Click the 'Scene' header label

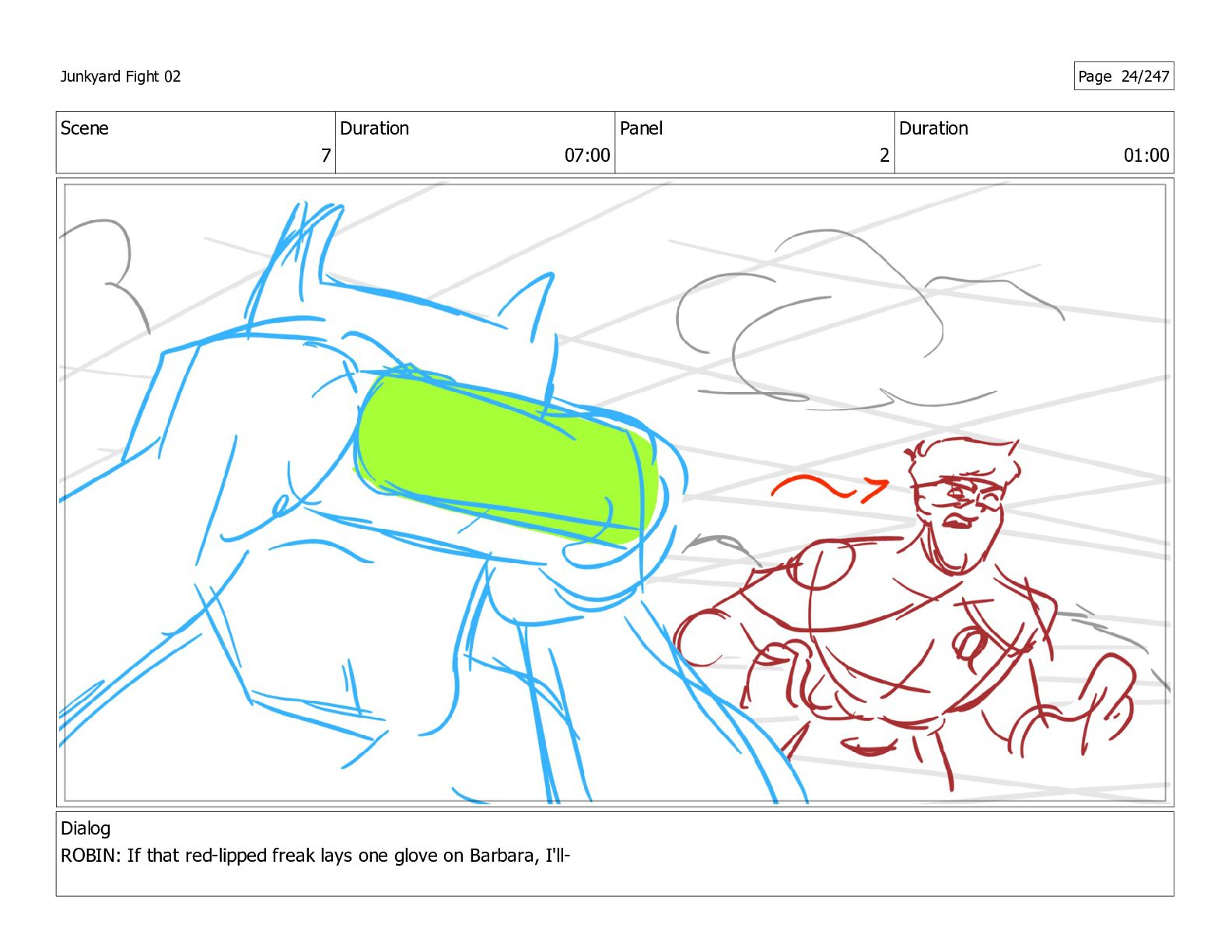pyautogui.click(x=84, y=128)
